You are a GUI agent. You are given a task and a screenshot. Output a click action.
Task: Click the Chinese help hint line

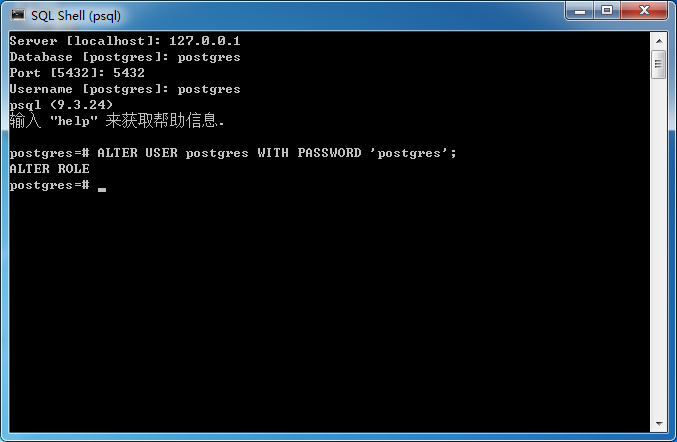pos(117,120)
